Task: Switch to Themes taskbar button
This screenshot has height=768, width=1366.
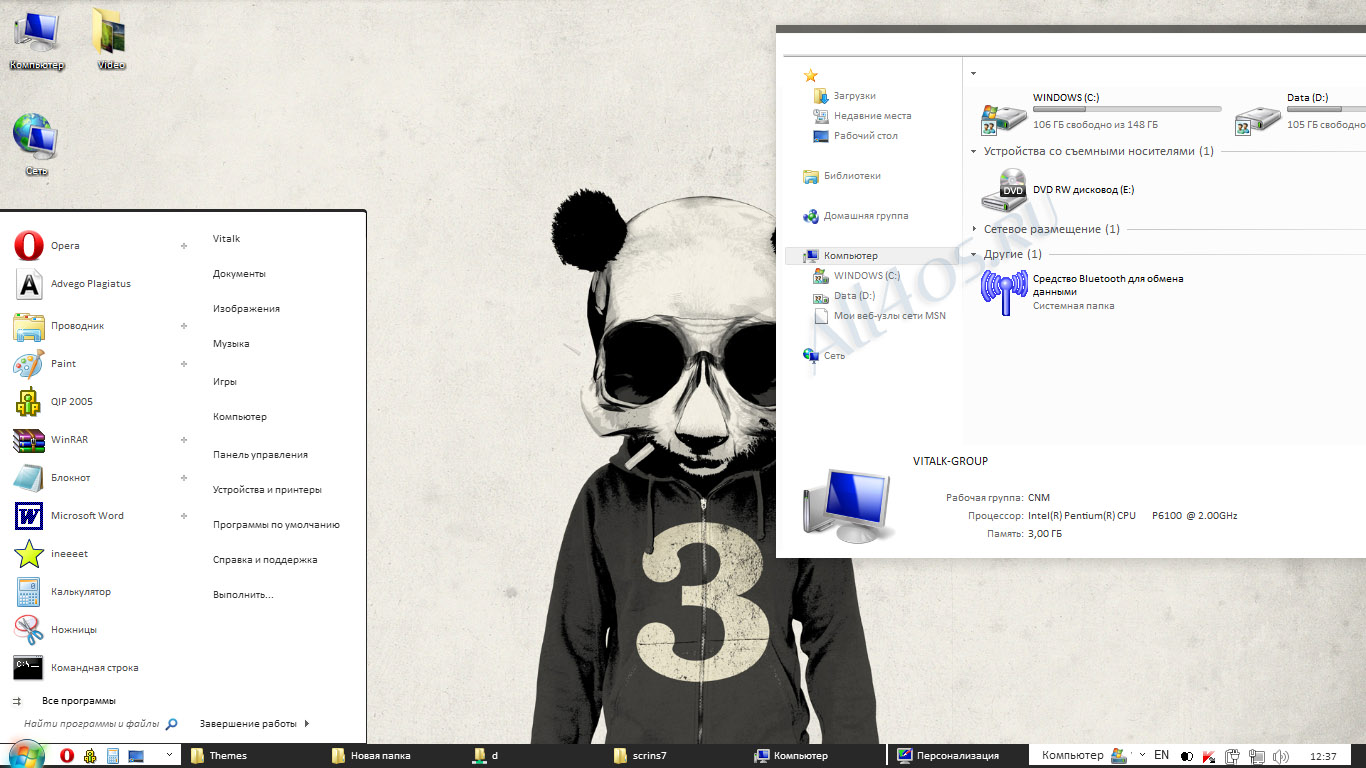Action: coord(255,756)
